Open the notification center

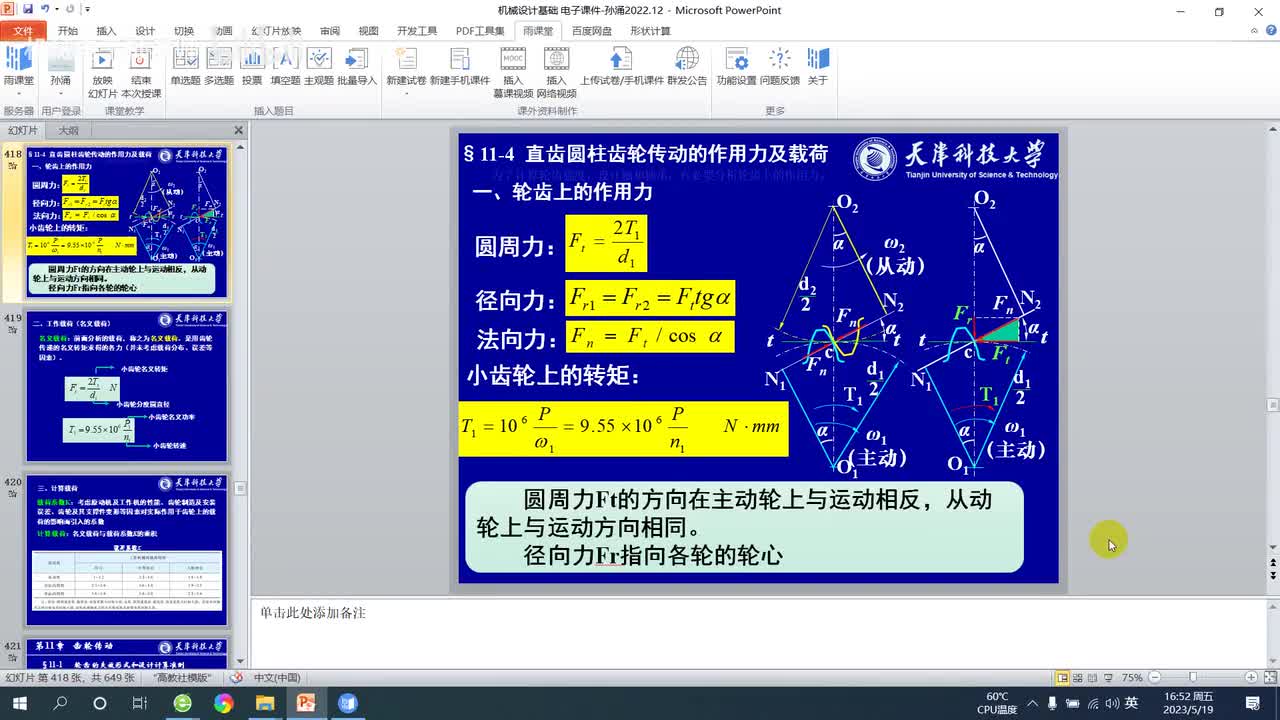click(x=1254, y=703)
